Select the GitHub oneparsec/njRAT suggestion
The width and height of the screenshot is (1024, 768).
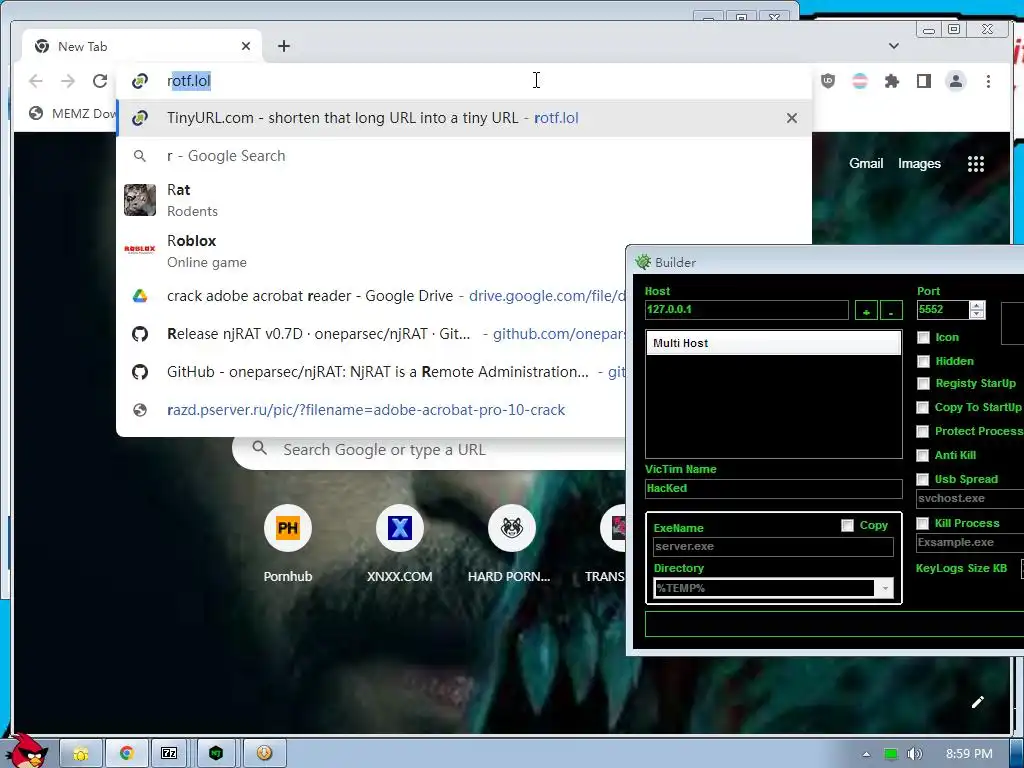point(371,372)
